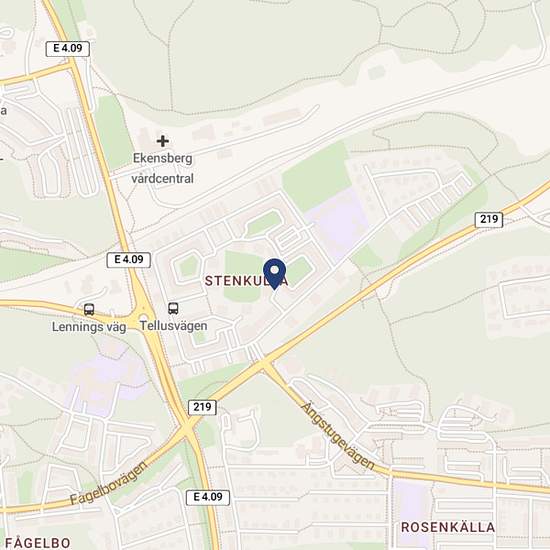Click the large green park north of Stenkulla
550x550 pixels.
coord(316,176)
